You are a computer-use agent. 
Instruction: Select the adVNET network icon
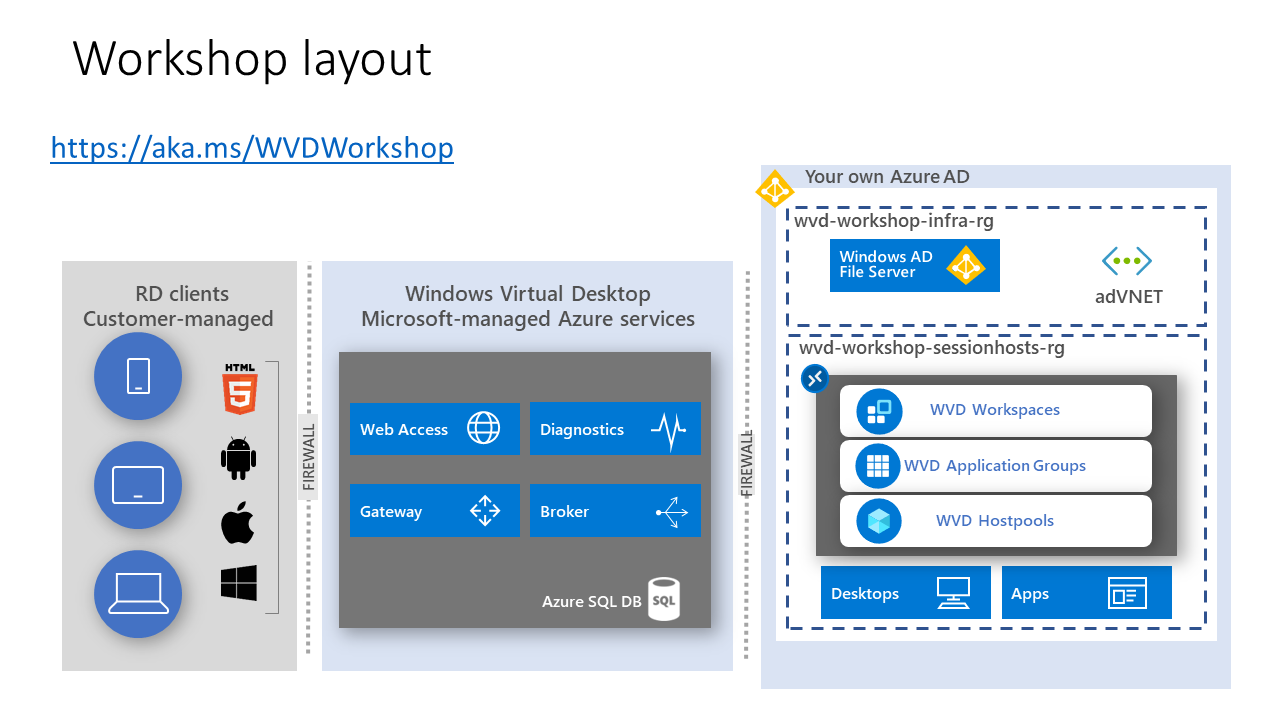pos(1126,260)
